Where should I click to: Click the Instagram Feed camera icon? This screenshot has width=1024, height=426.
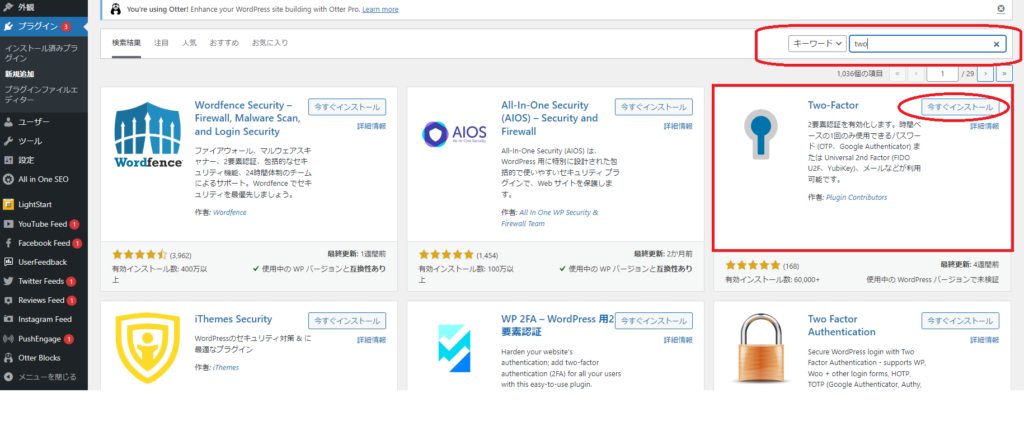pos(8,320)
